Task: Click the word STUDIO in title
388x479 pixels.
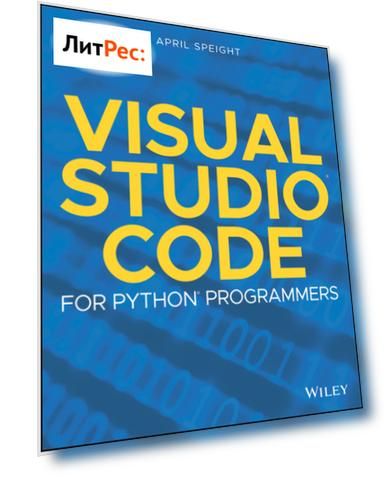Action: 197,191
